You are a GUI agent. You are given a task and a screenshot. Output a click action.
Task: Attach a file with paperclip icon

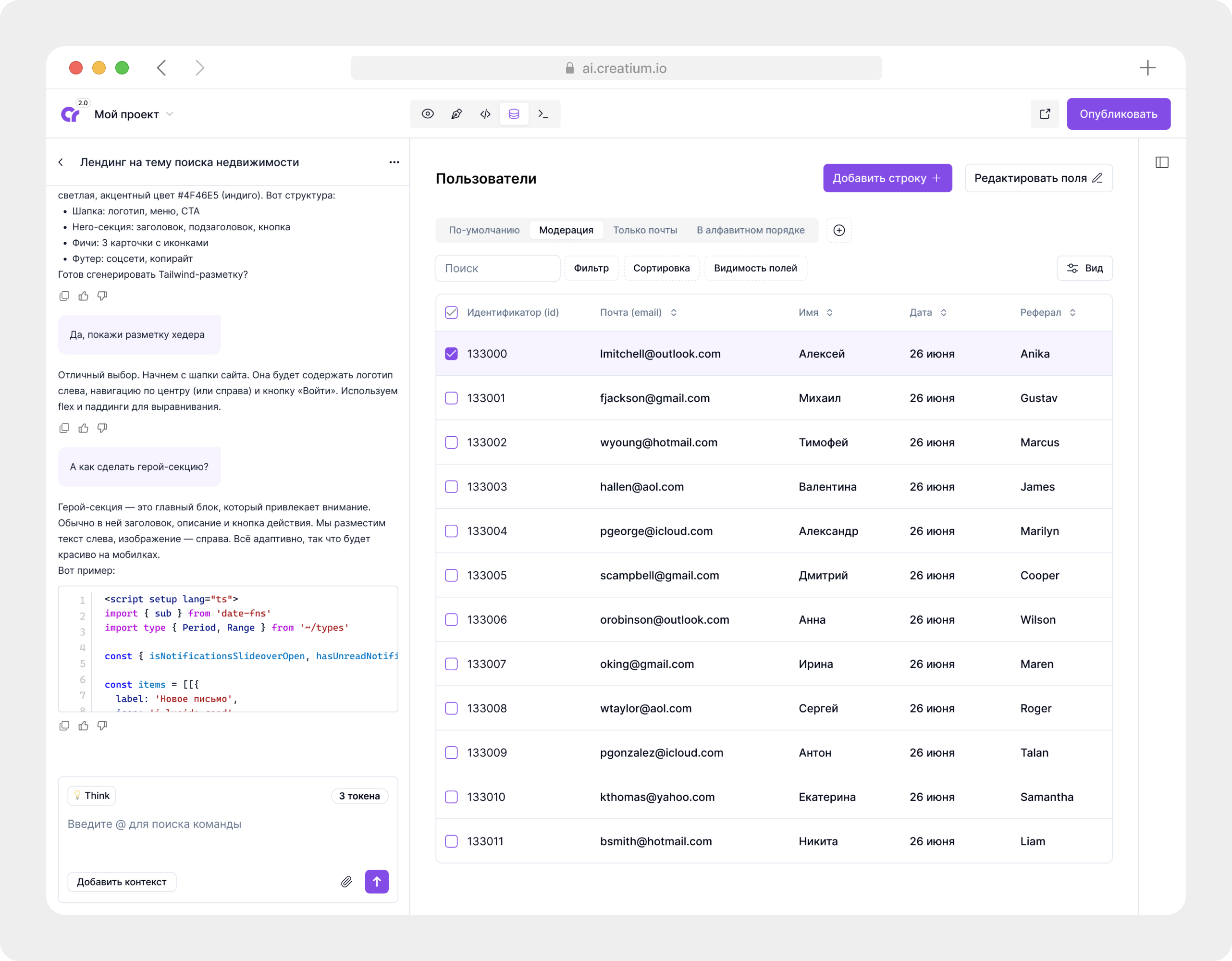tap(346, 882)
